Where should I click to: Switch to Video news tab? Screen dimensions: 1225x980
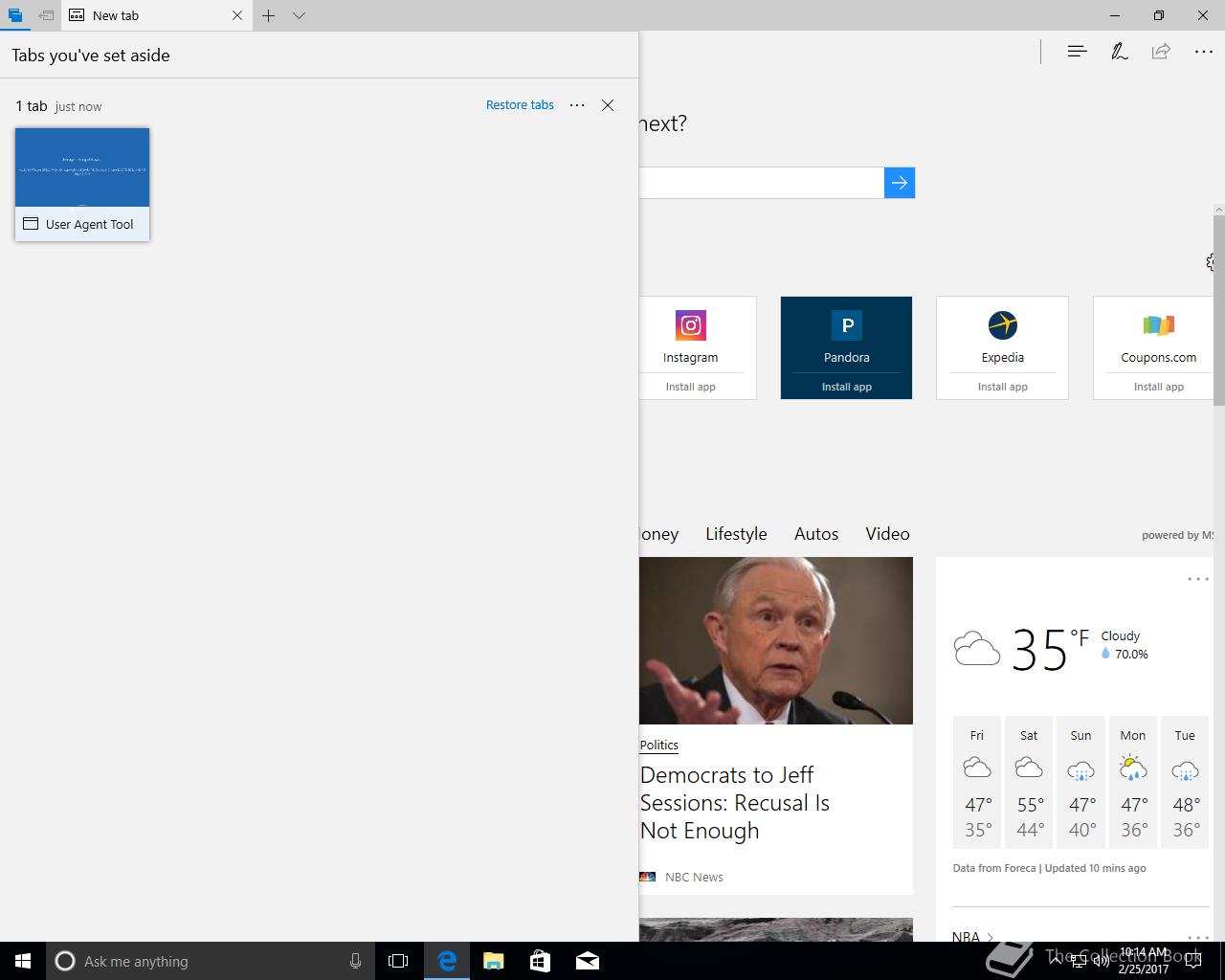[887, 534]
